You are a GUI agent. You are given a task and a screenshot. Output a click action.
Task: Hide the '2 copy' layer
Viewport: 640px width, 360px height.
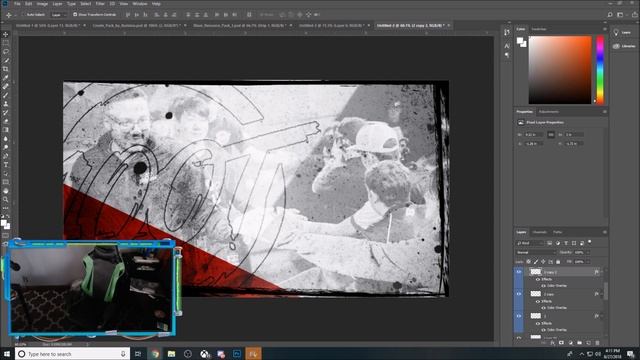pos(519,294)
